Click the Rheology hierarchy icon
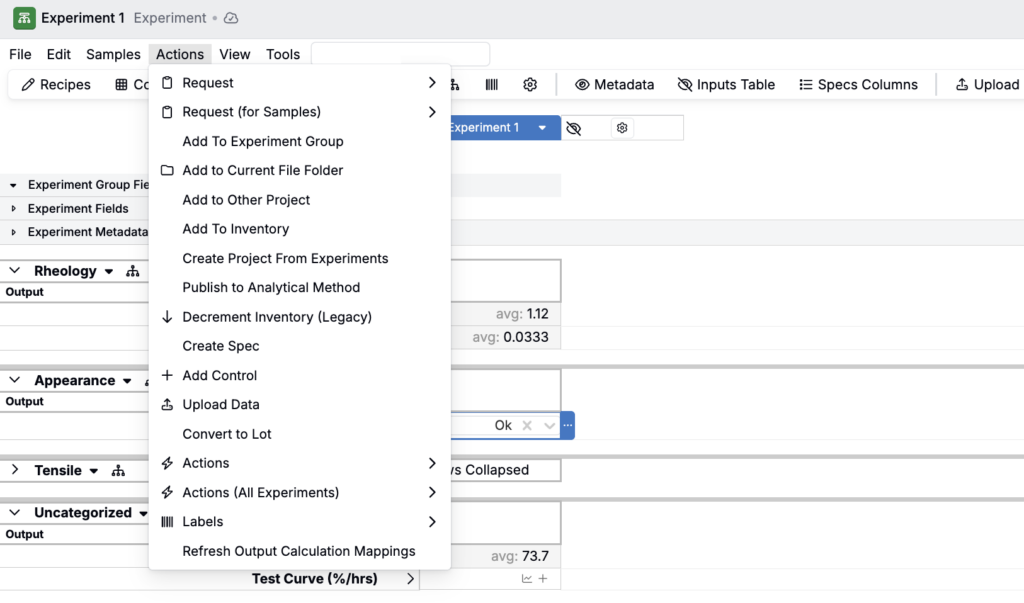Screen dimensions: 1024x603 (x=133, y=271)
